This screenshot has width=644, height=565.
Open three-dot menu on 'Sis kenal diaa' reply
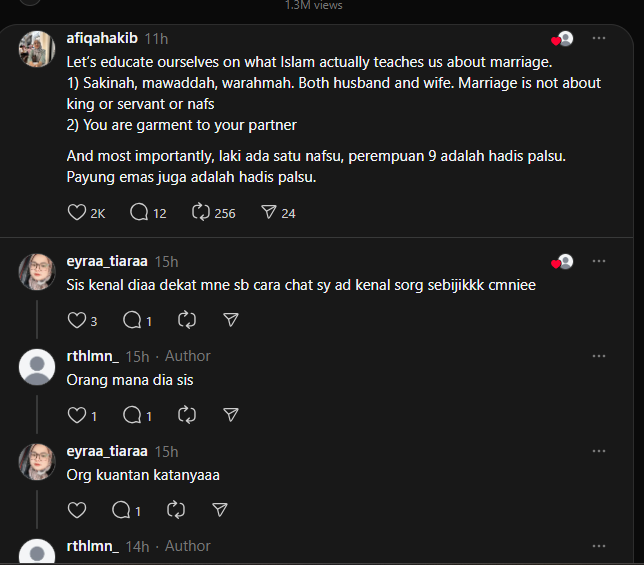pos(599,261)
